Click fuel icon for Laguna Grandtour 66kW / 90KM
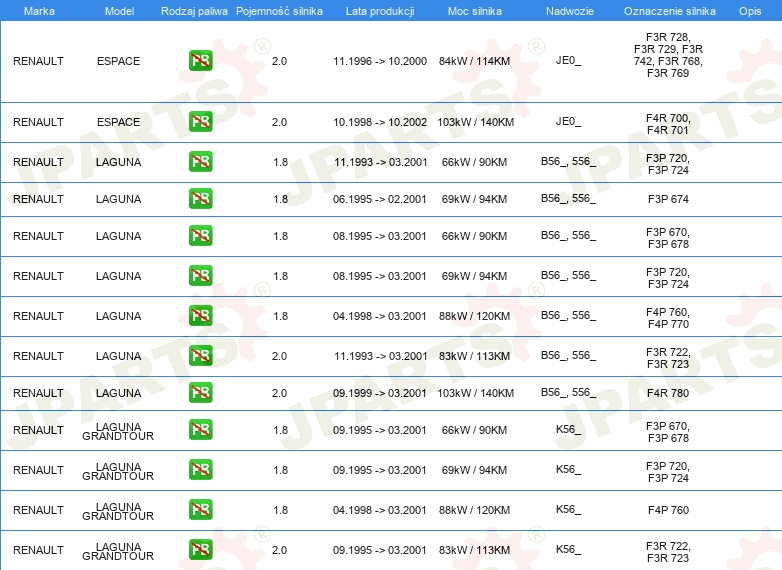The image size is (782, 570). tap(200, 430)
